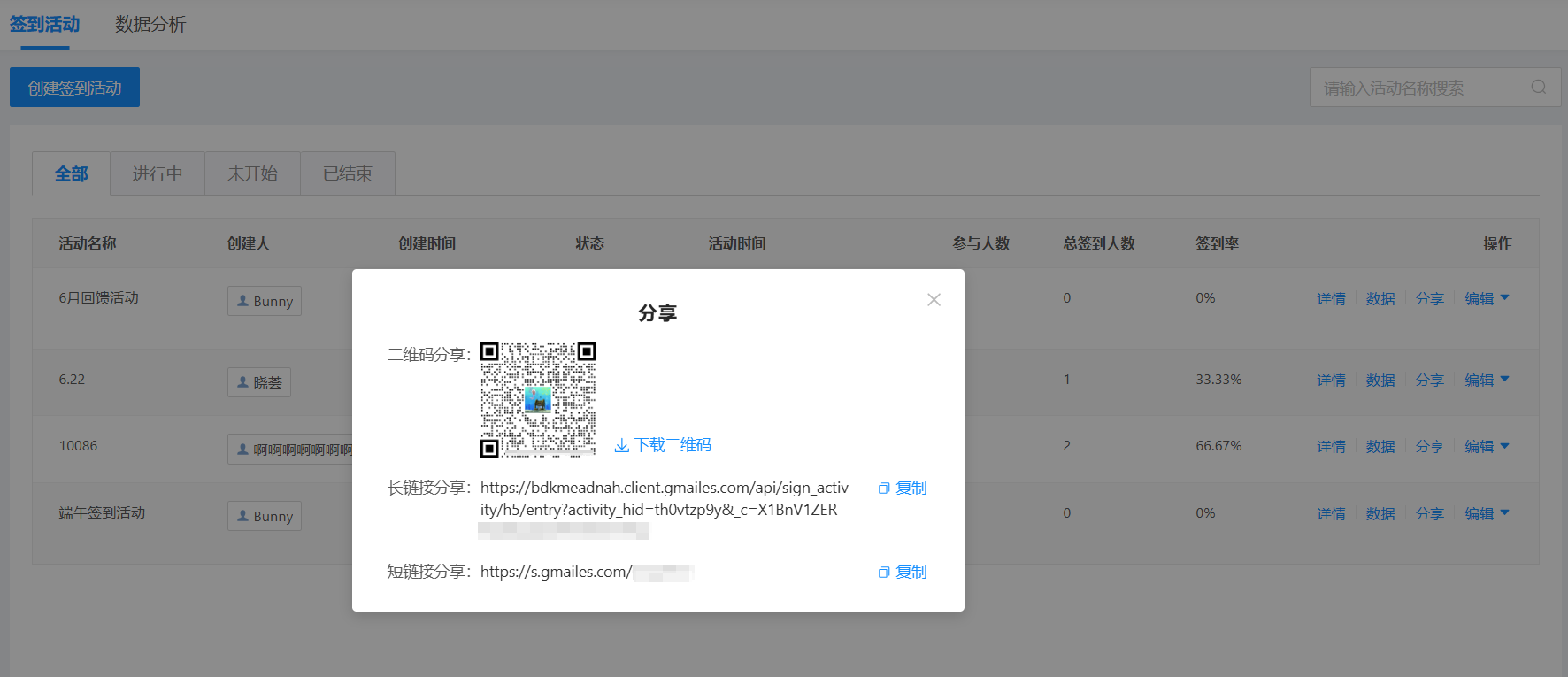This screenshot has width=1568, height=677.
Task: Click the 6月回馈活动 activity name
Action: coord(99,298)
